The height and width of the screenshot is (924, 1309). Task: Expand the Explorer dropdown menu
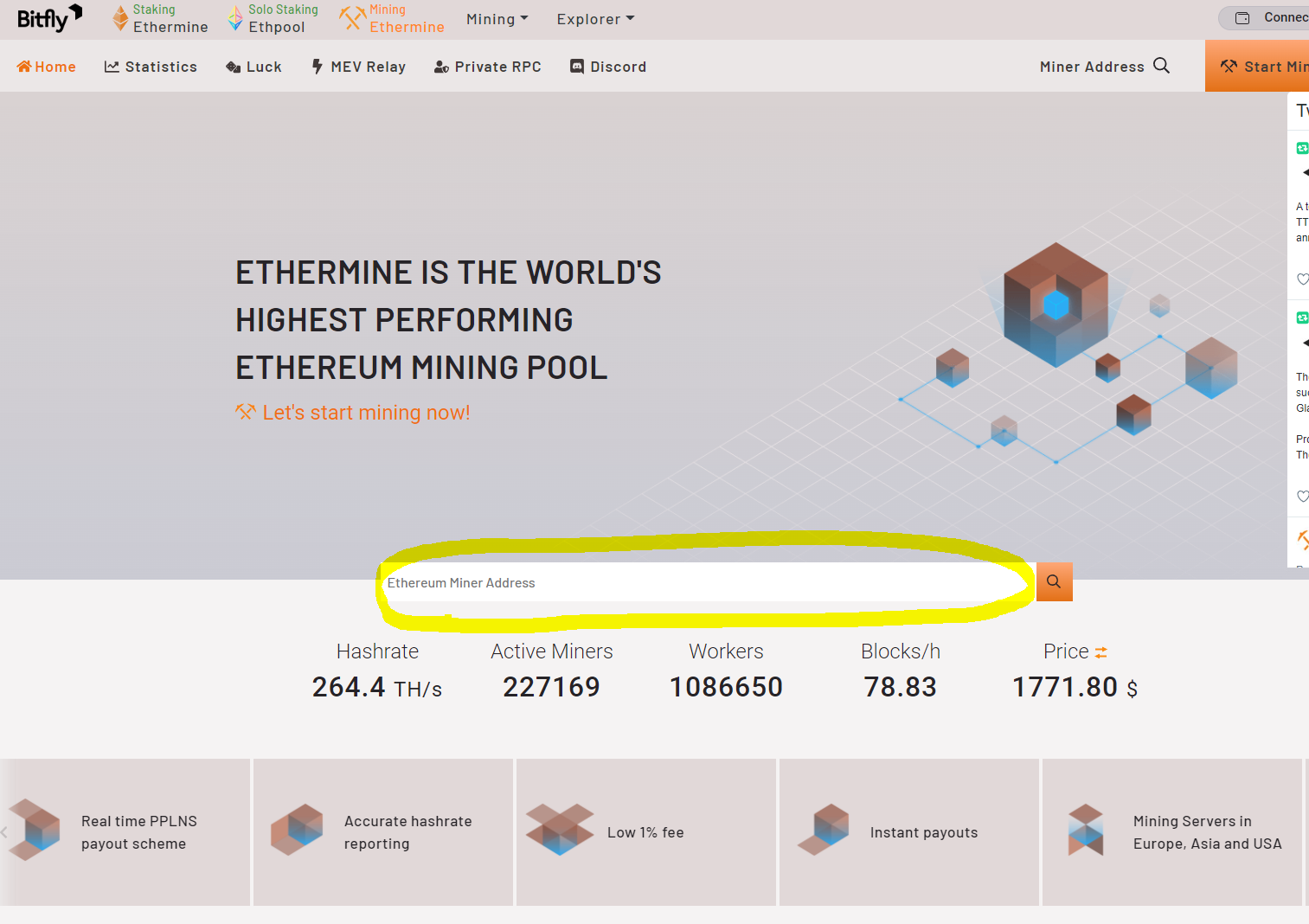(595, 19)
